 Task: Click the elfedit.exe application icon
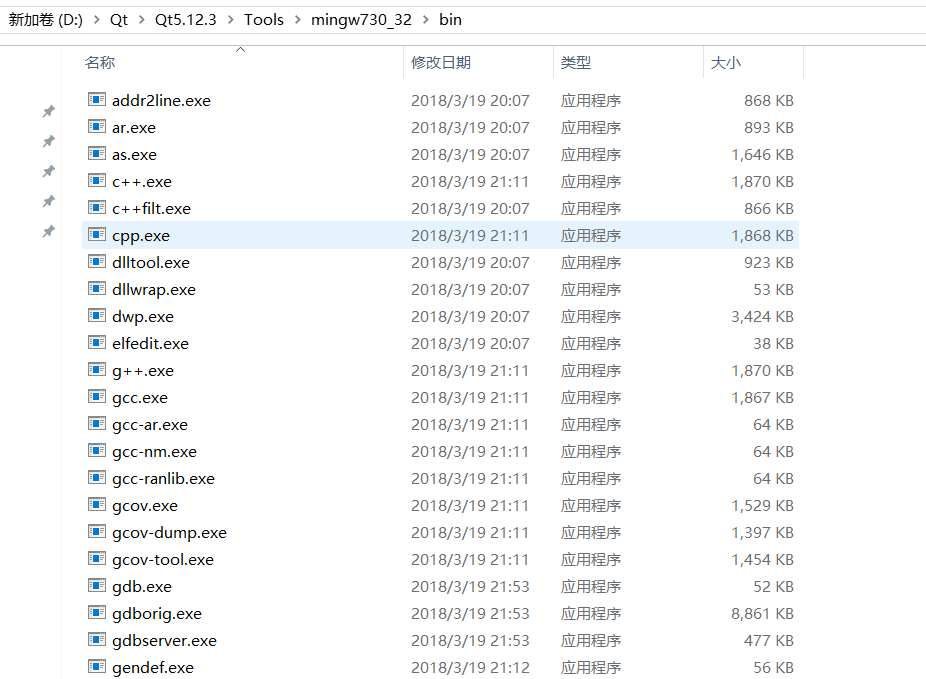97,343
